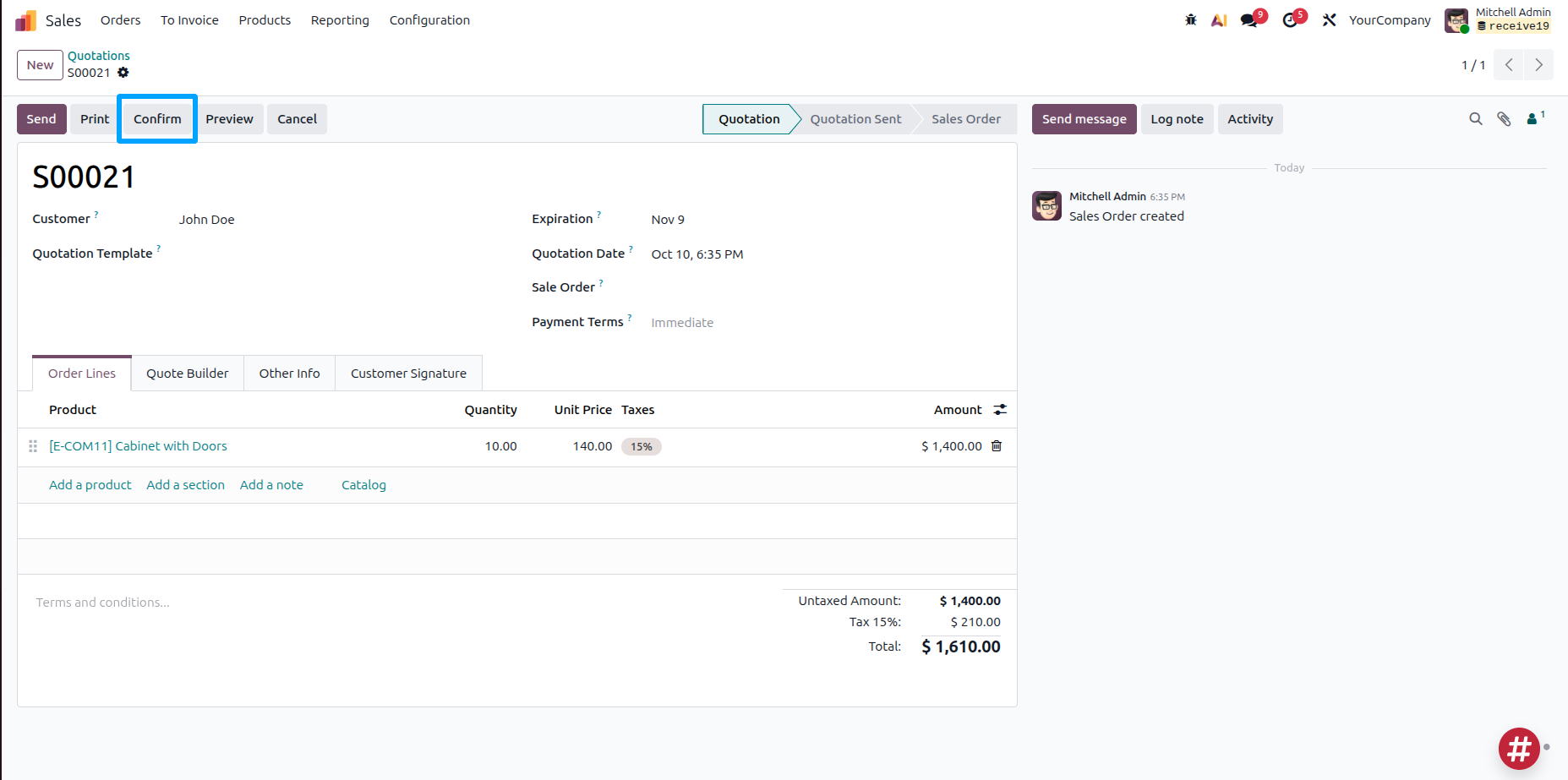Open the attachments paperclip icon

[1504, 119]
